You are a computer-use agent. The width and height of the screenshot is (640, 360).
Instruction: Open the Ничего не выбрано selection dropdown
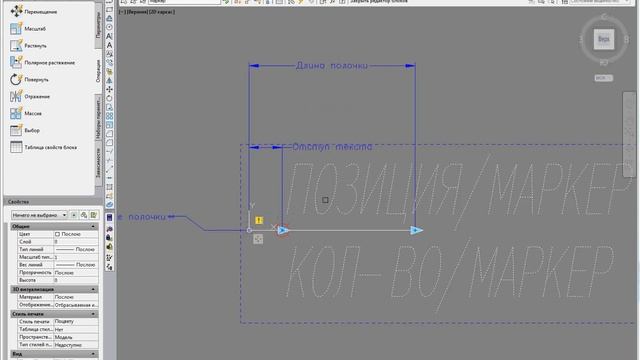coord(39,215)
